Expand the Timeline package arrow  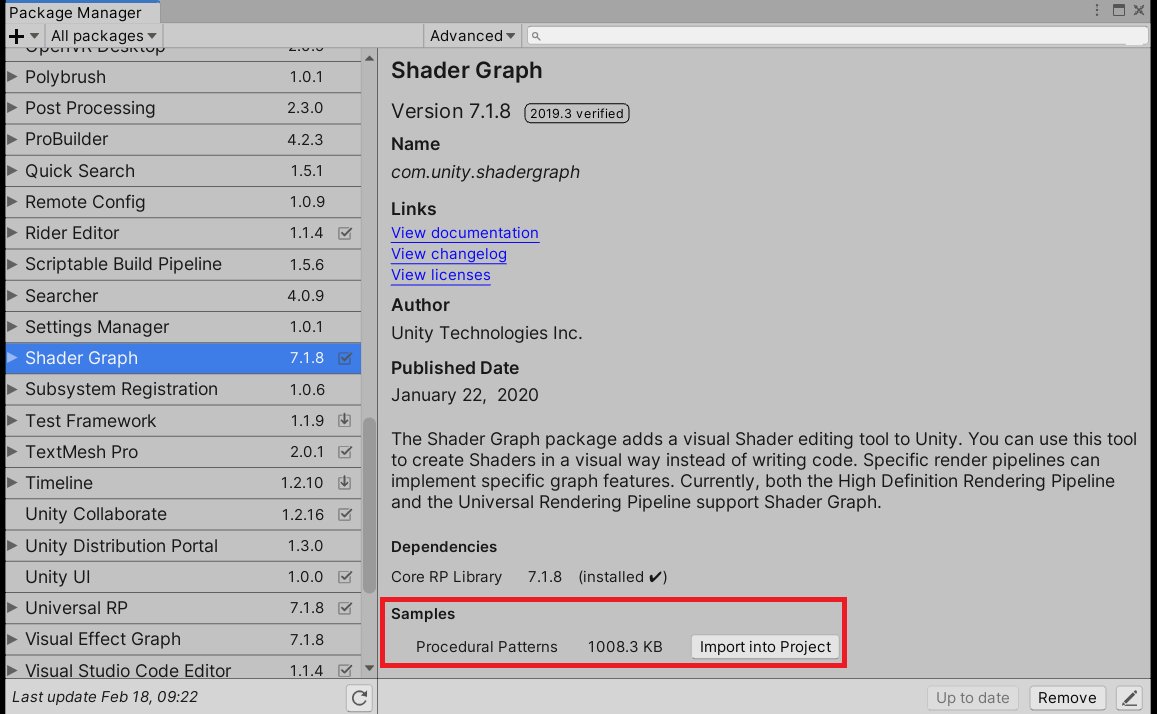(12, 482)
